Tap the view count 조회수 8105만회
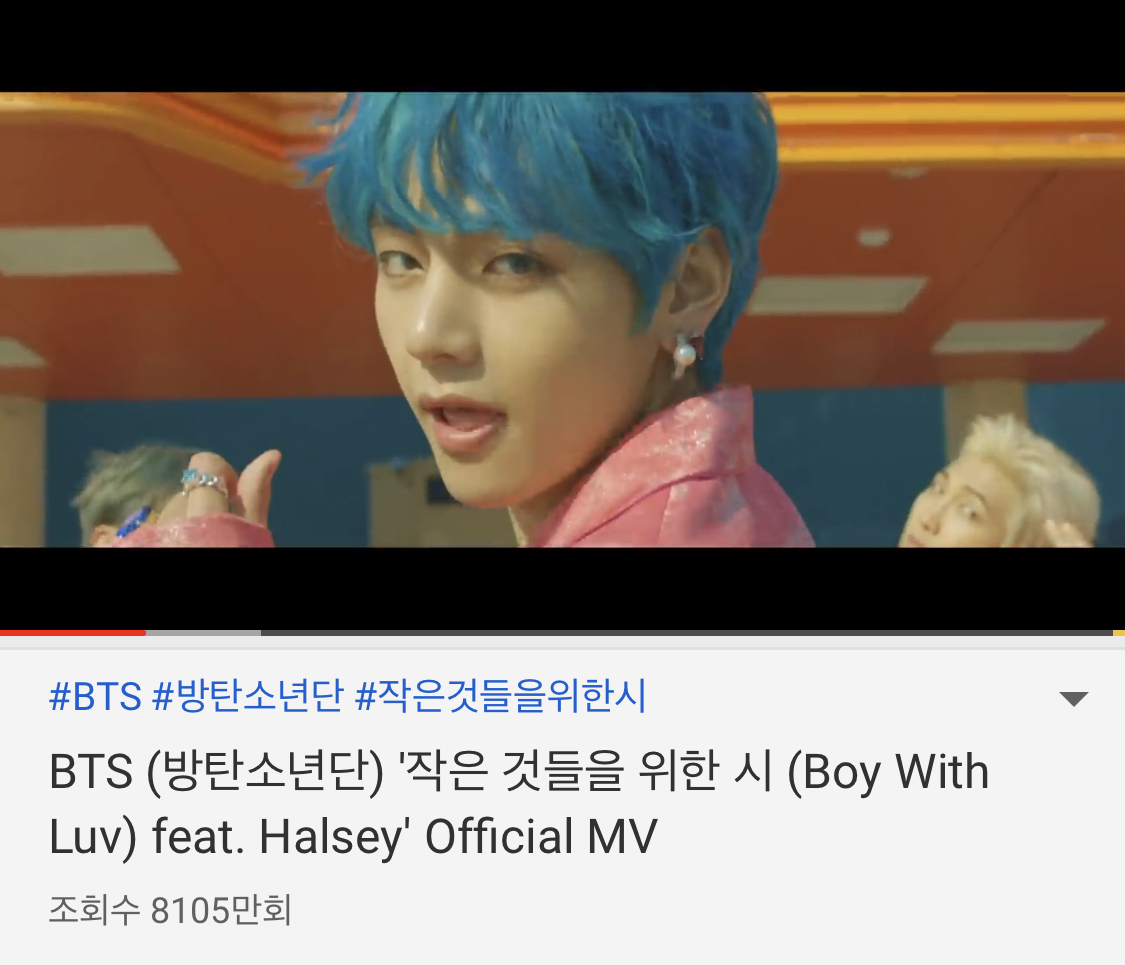The image size is (1125, 965). click(x=170, y=910)
